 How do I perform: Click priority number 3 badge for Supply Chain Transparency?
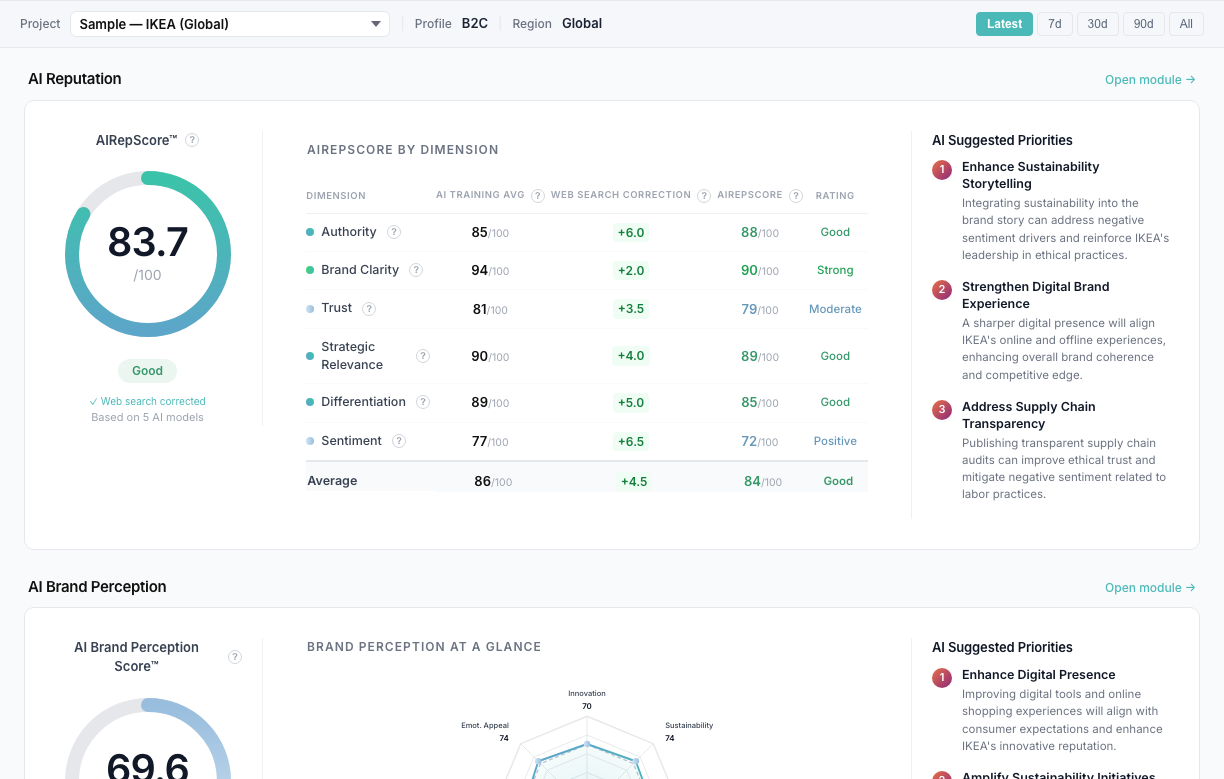pos(941,410)
